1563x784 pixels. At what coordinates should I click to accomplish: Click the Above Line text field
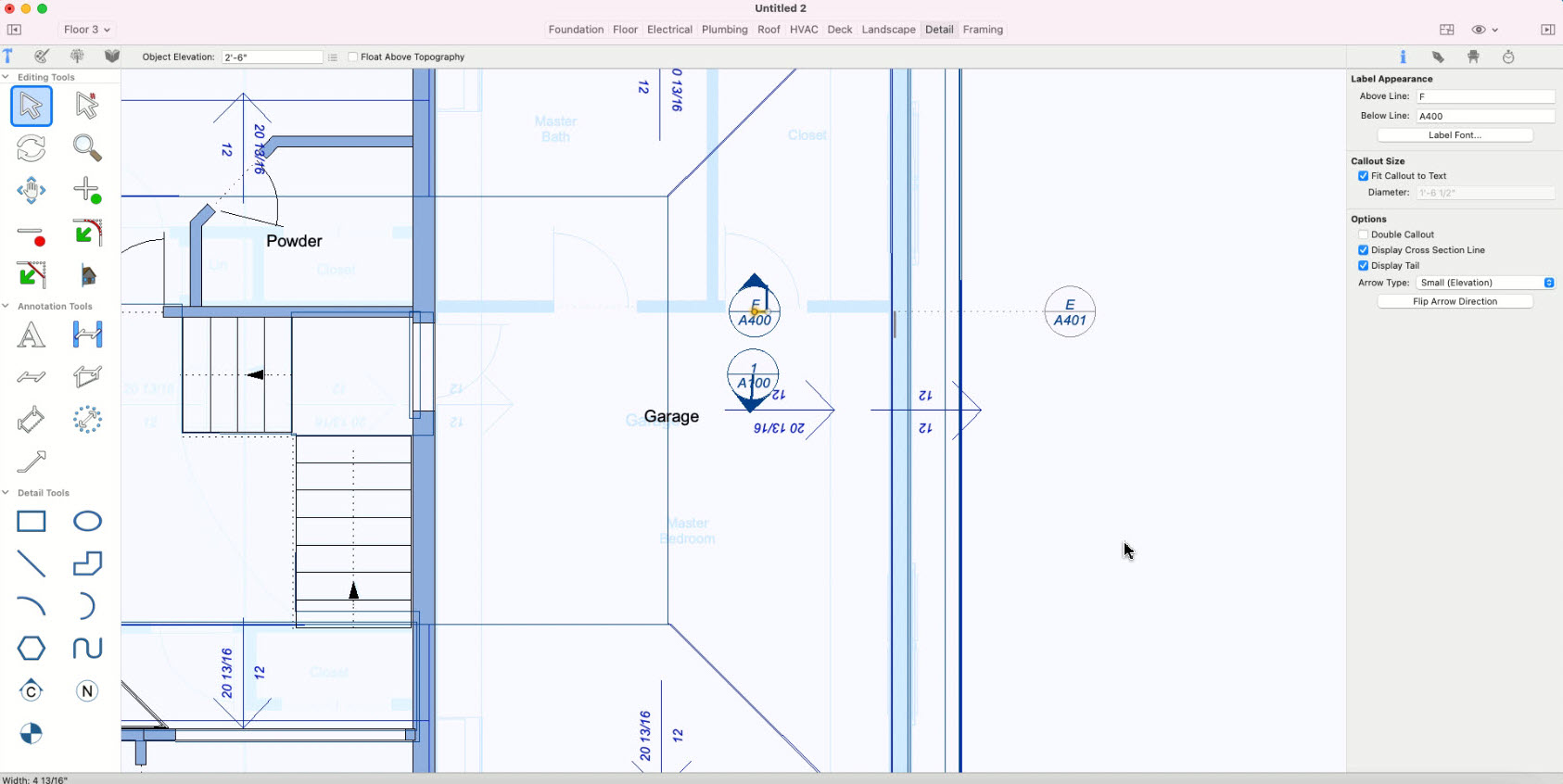click(x=1485, y=96)
